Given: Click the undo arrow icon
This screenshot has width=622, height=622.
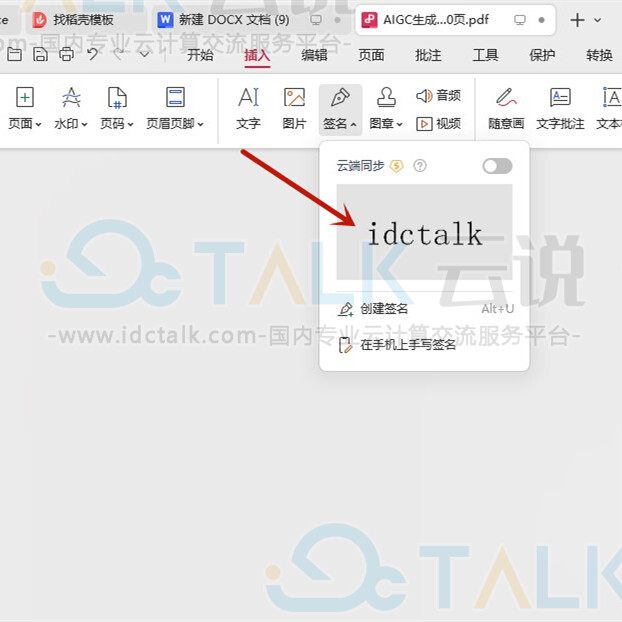Looking at the screenshot, I should click(x=92, y=54).
